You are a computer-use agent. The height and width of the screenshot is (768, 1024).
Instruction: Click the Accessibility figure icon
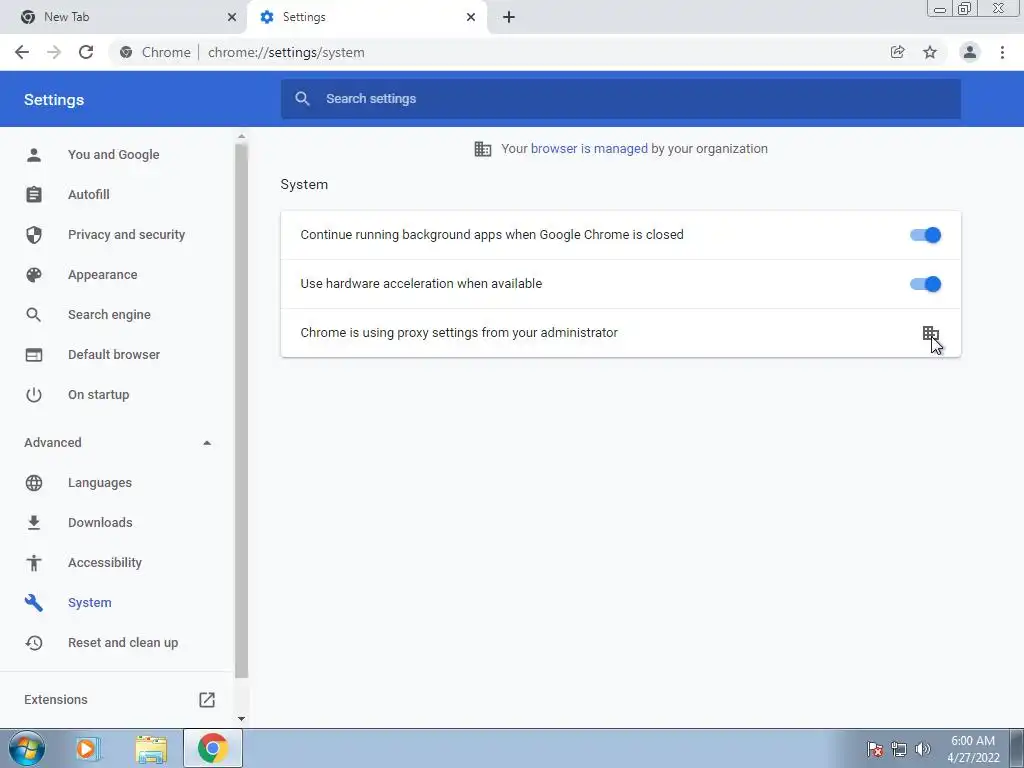(x=34, y=563)
